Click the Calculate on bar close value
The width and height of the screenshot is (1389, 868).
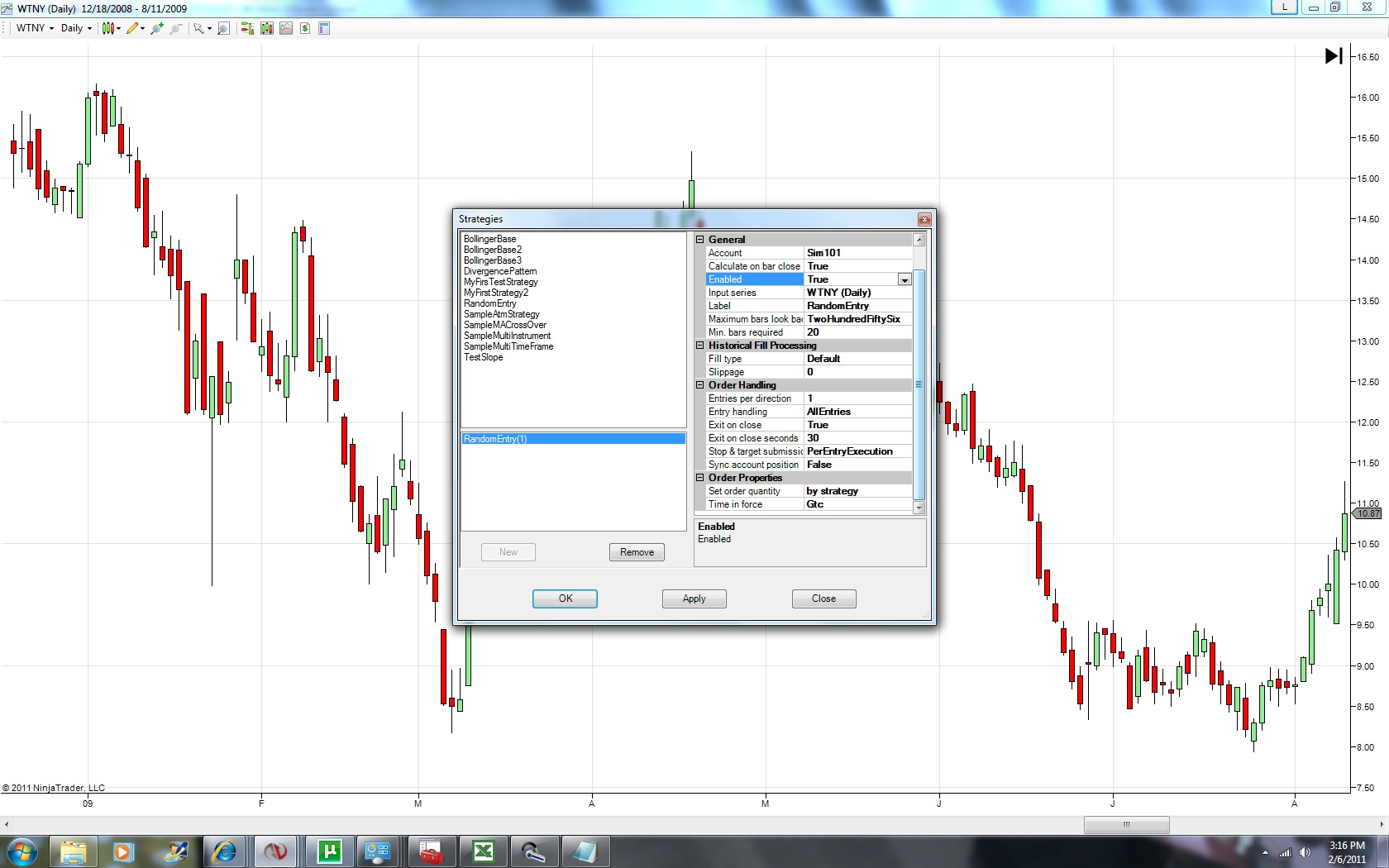(x=858, y=266)
